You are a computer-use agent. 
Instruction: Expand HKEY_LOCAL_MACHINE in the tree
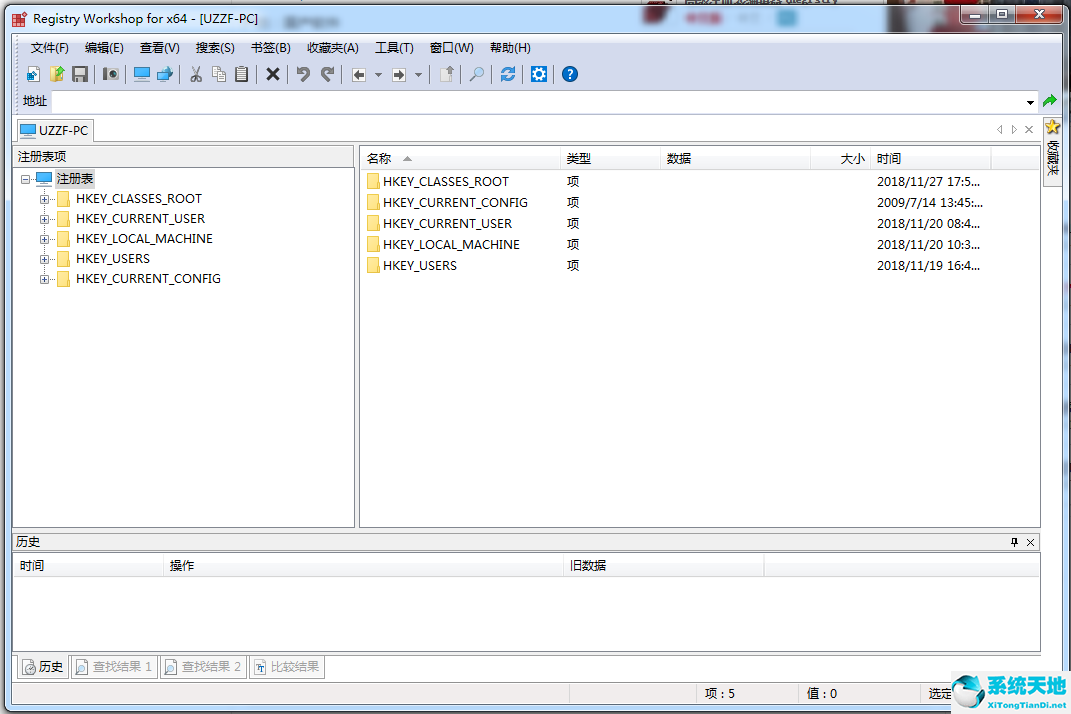[x=44, y=239]
